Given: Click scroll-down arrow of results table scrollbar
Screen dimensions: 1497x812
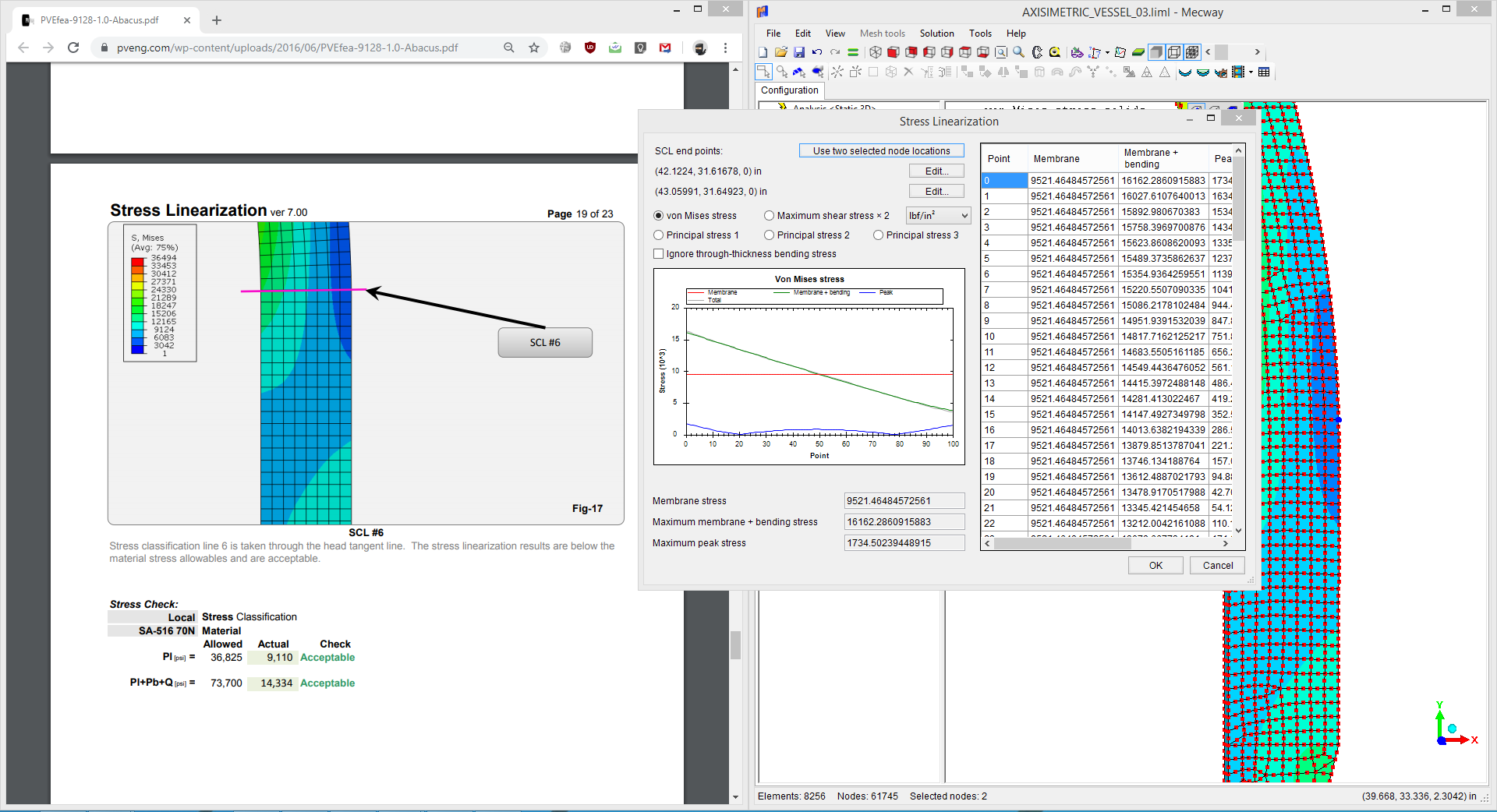Looking at the screenshot, I should (x=1238, y=531).
